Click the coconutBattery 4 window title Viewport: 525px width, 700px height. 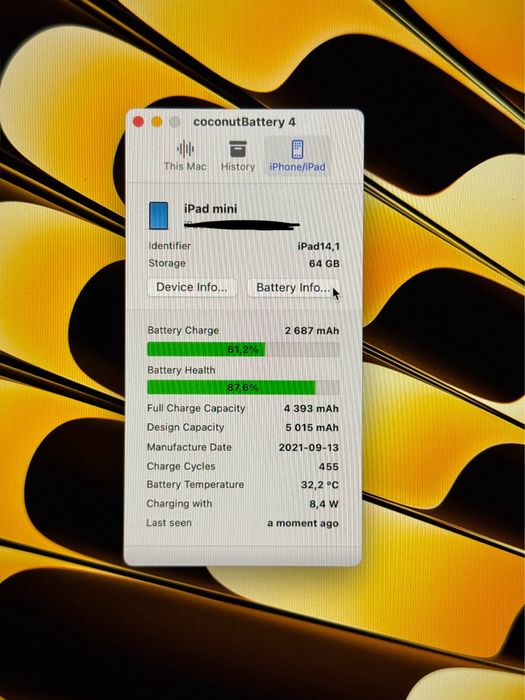coord(244,122)
